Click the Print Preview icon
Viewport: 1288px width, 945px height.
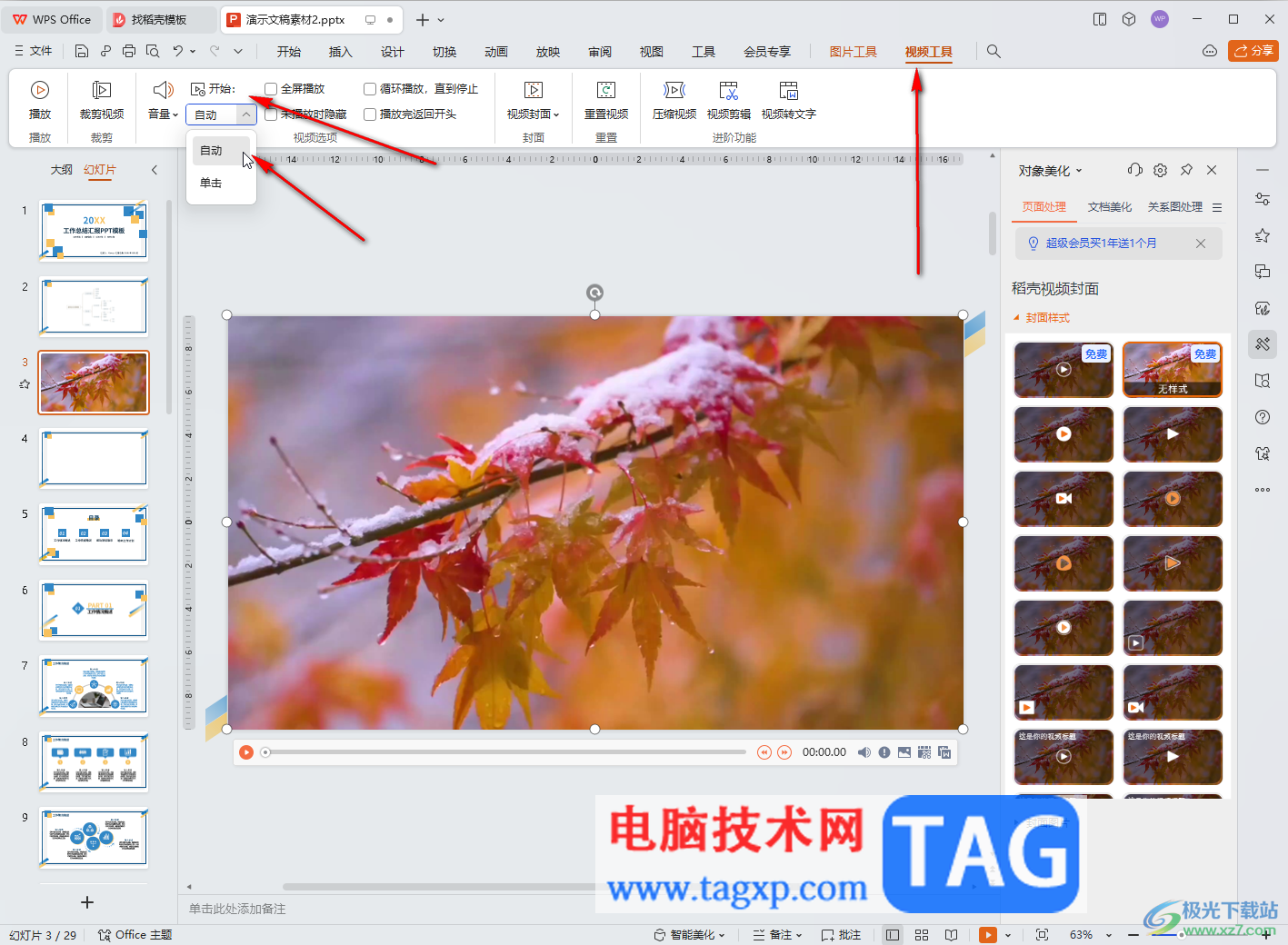coord(153,51)
